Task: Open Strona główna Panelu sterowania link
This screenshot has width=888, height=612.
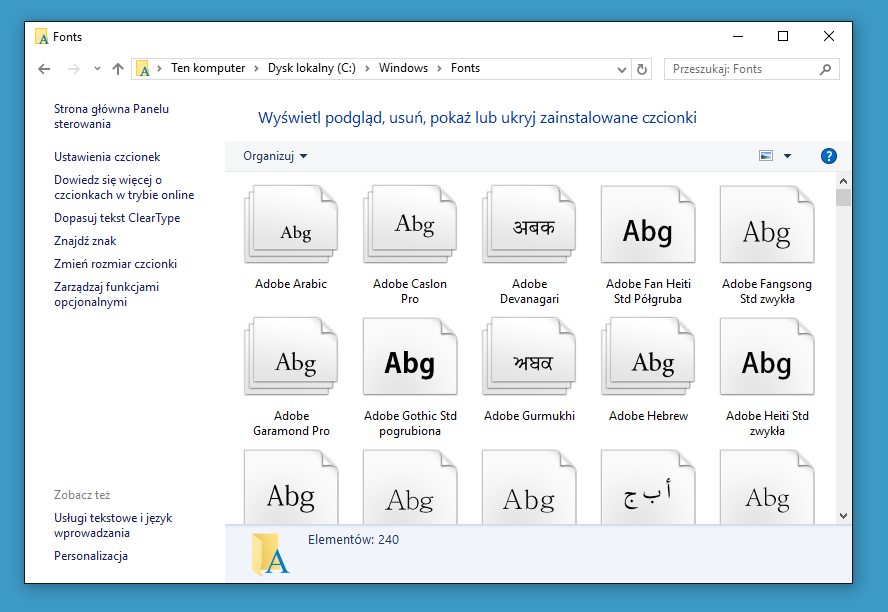Action: (111, 116)
